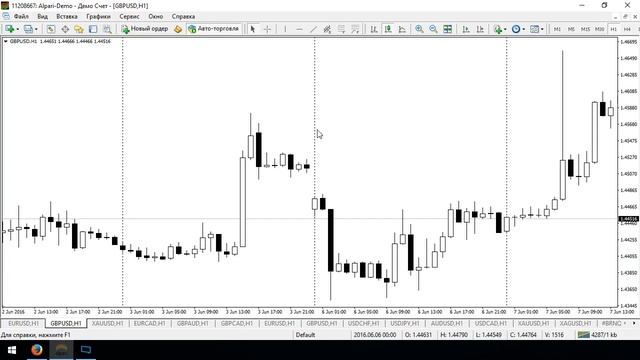Open the Вставка menu
The width and height of the screenshot is (640, 360).
click(x=67, y=16)
